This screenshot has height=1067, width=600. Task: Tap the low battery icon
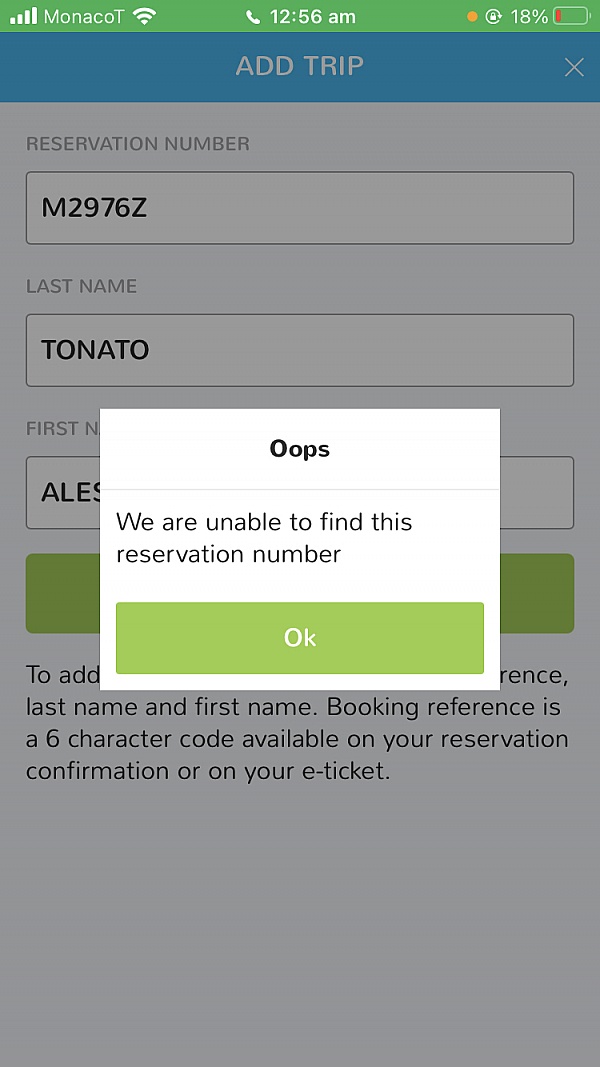pyautogui.click(x=573, y=17)
